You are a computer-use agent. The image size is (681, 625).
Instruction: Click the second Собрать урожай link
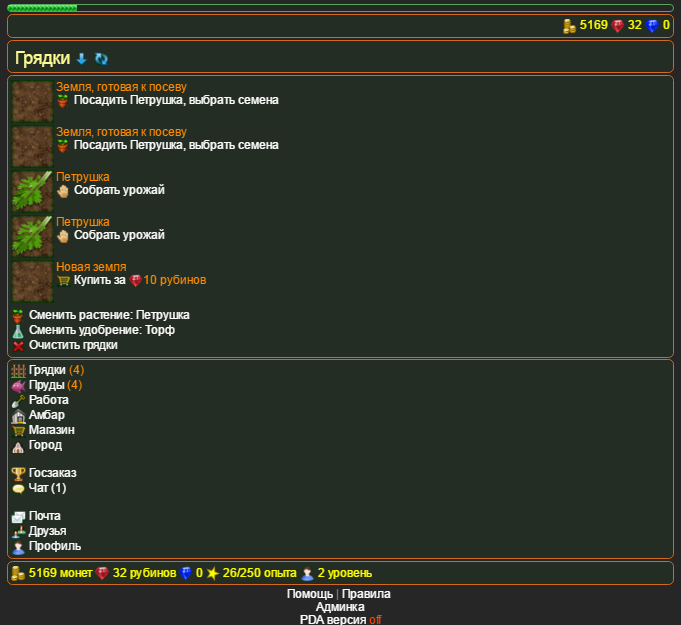click(x=119, y=235)
